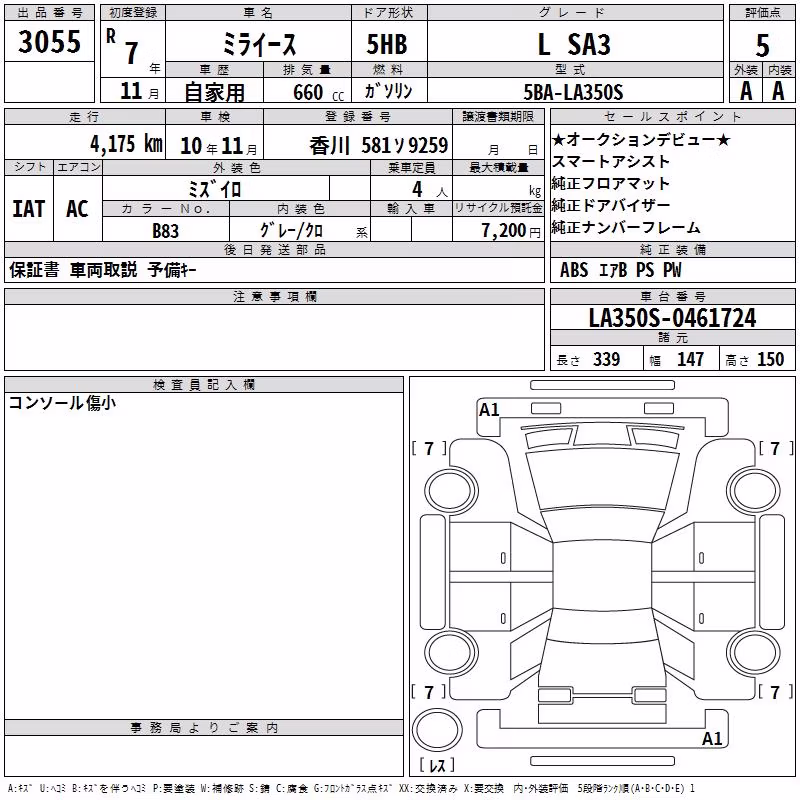Click the 予備キー item
800x800 pixels.
click(172, 269)
